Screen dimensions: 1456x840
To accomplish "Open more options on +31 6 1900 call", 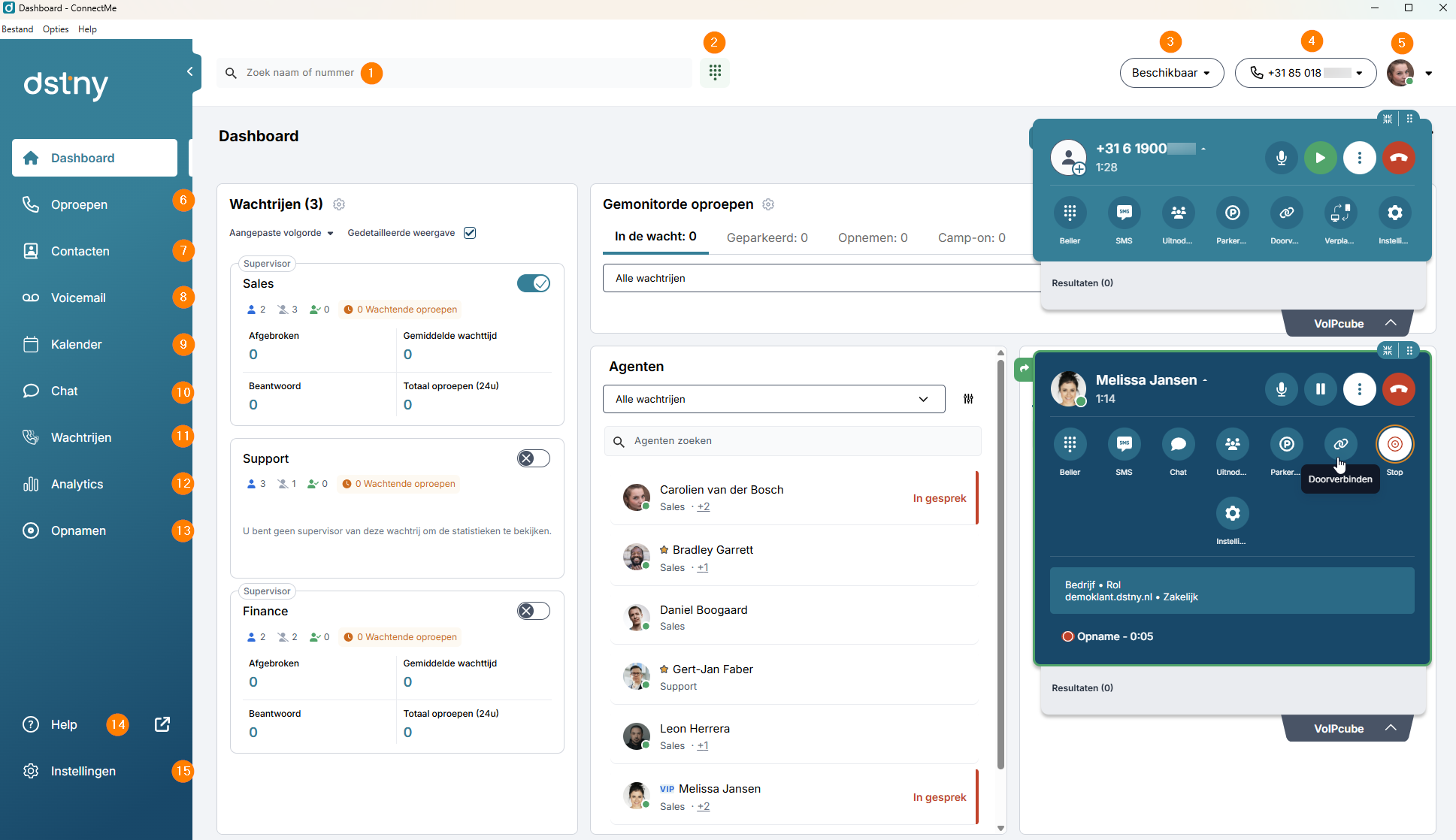I will click(x=1360, y=158).
